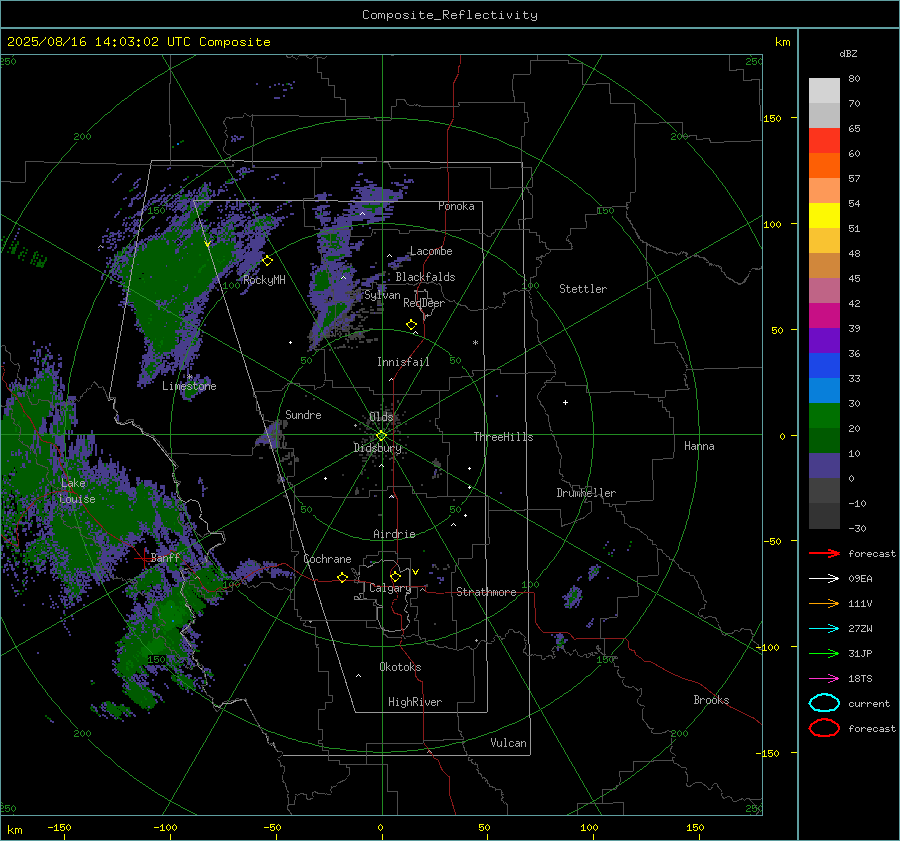Click the red cross marker at Banff
This screenshot has height=841, width=900.
click(x=142, y=557)
